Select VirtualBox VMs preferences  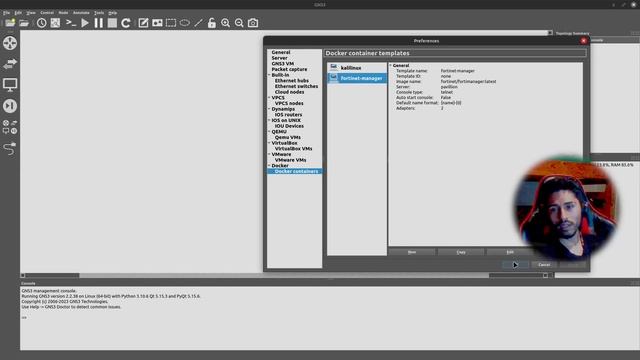293,149
